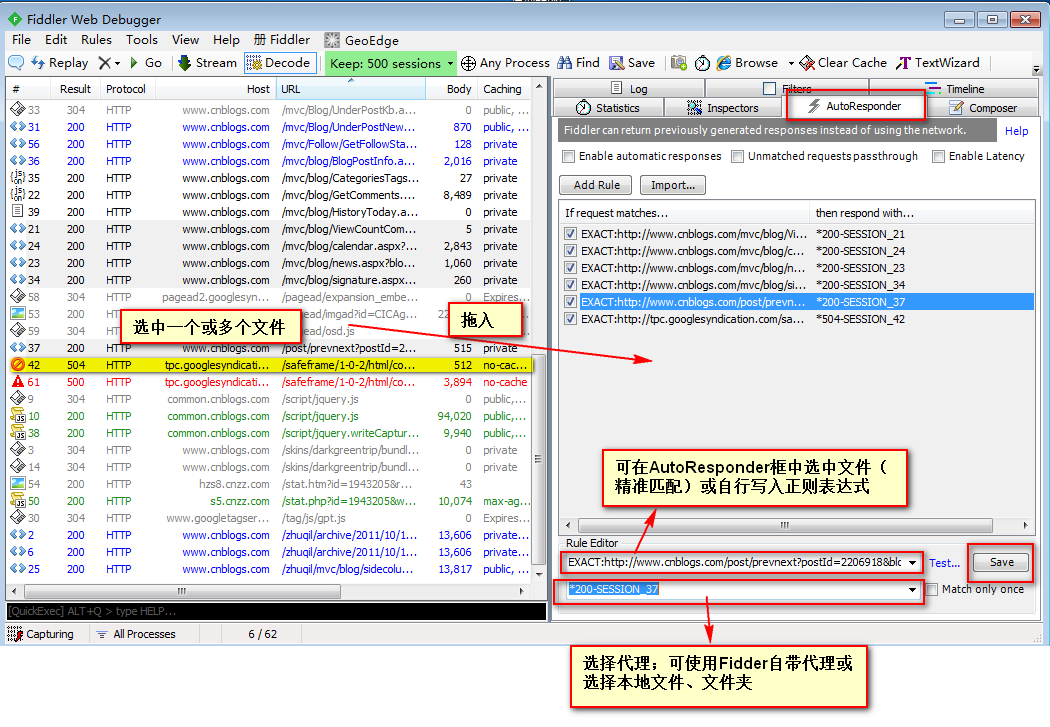
Task: Click the rule match URL text field
Action: pyautogui.click(x=735, y=563)
